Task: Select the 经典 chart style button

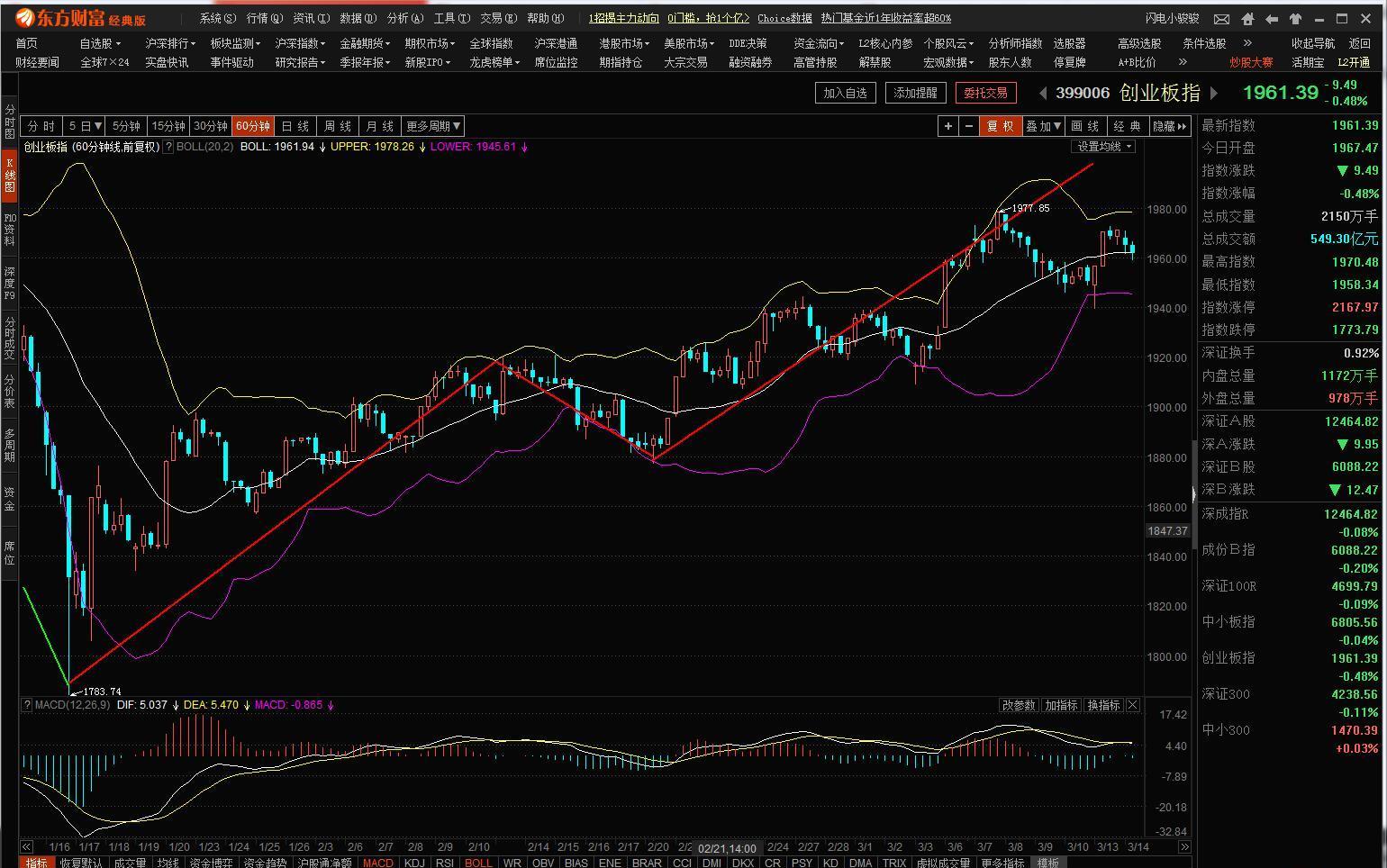Action: (x=1128, y=126)
